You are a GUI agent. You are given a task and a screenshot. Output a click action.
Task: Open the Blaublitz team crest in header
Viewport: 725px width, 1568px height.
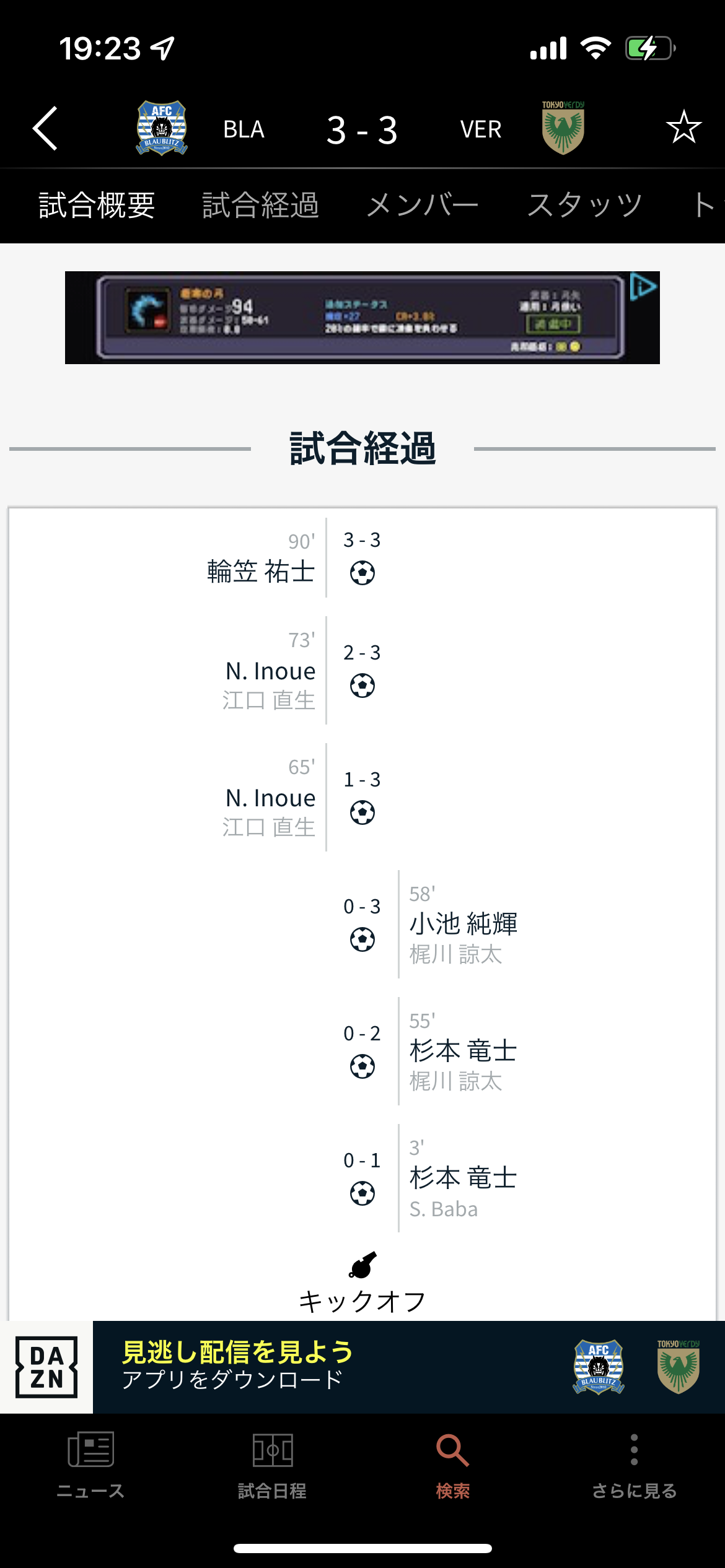[x=162, y=128]
